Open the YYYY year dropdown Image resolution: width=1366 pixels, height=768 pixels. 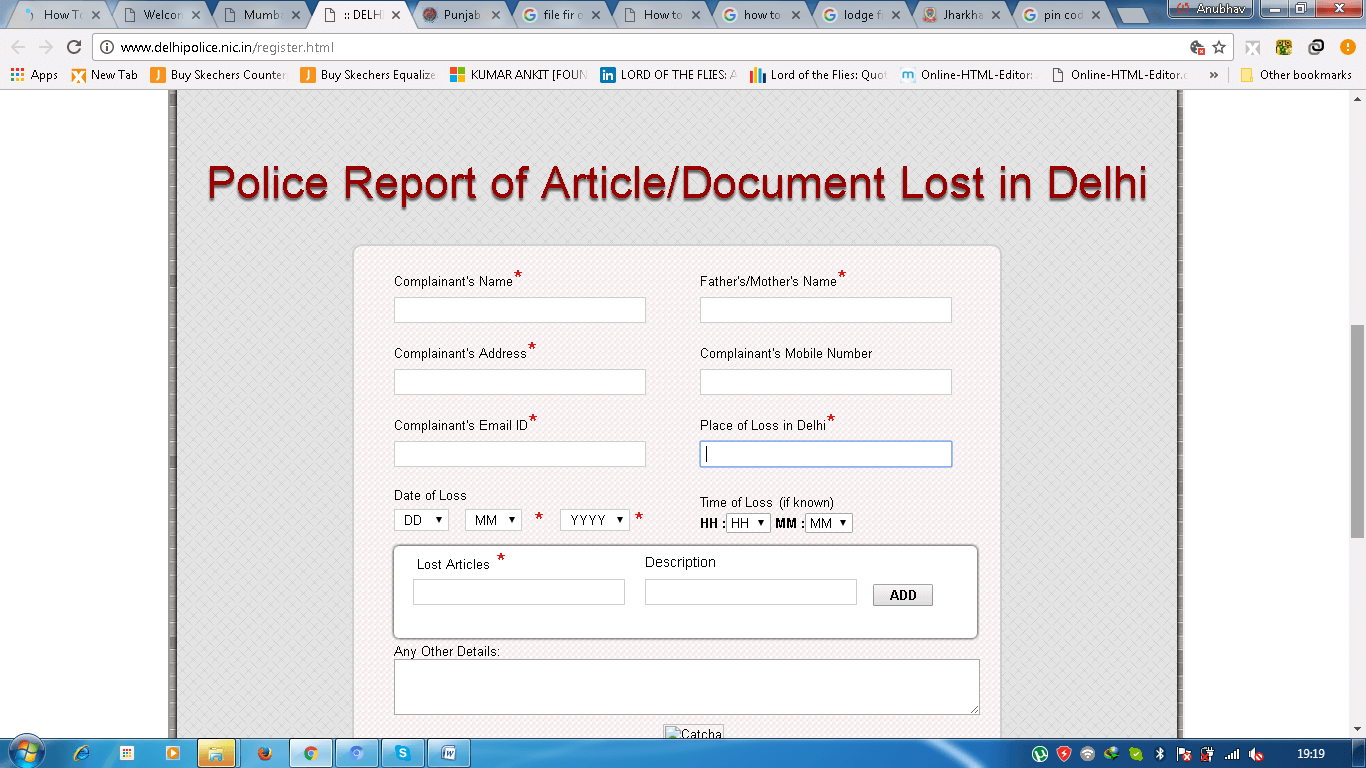(x=594, y=520)
